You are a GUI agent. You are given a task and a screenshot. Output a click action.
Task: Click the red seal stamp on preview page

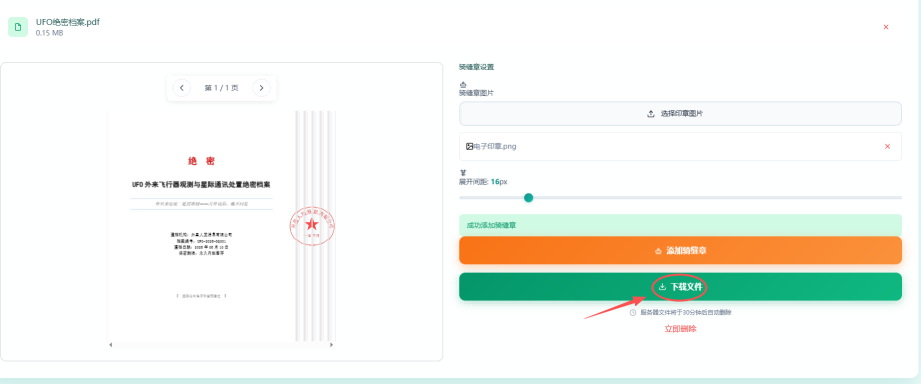click(312, 224)
